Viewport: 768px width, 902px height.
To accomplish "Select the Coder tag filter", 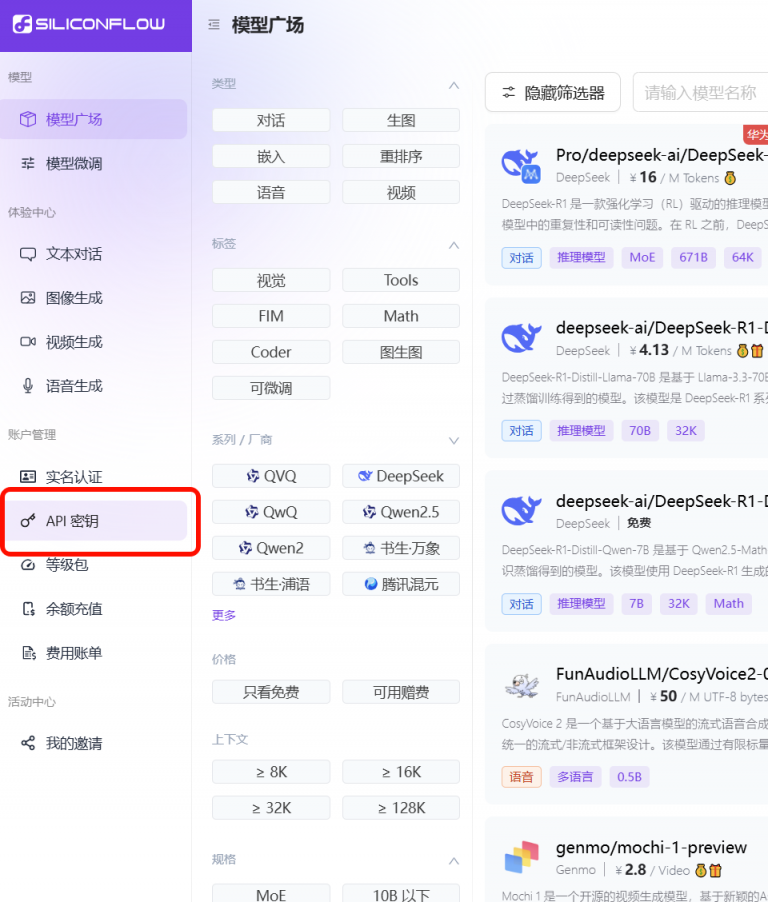I will click(x=271, y=352).
